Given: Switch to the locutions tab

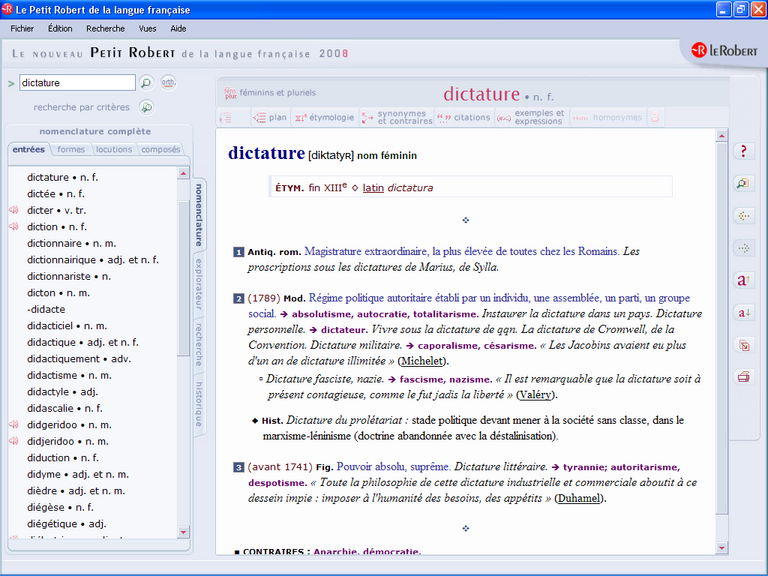Looking at the screenshot, I should 114,149.
